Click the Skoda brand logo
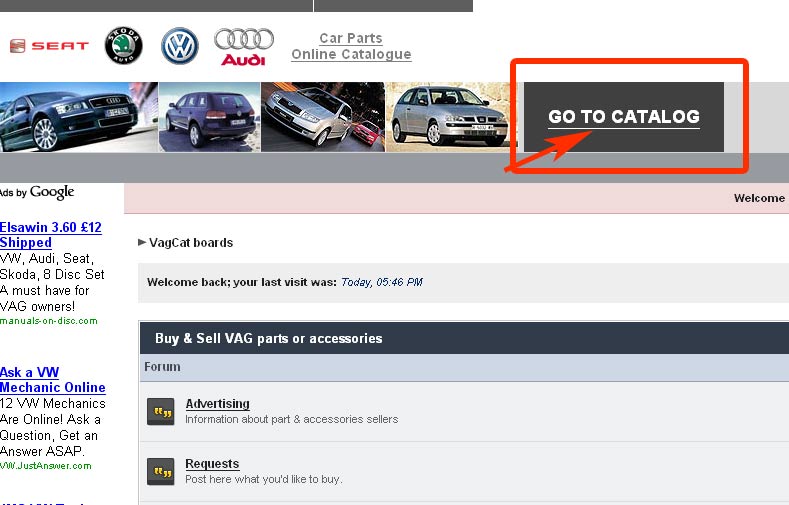The image size is (789, 505). coord(124,46)
